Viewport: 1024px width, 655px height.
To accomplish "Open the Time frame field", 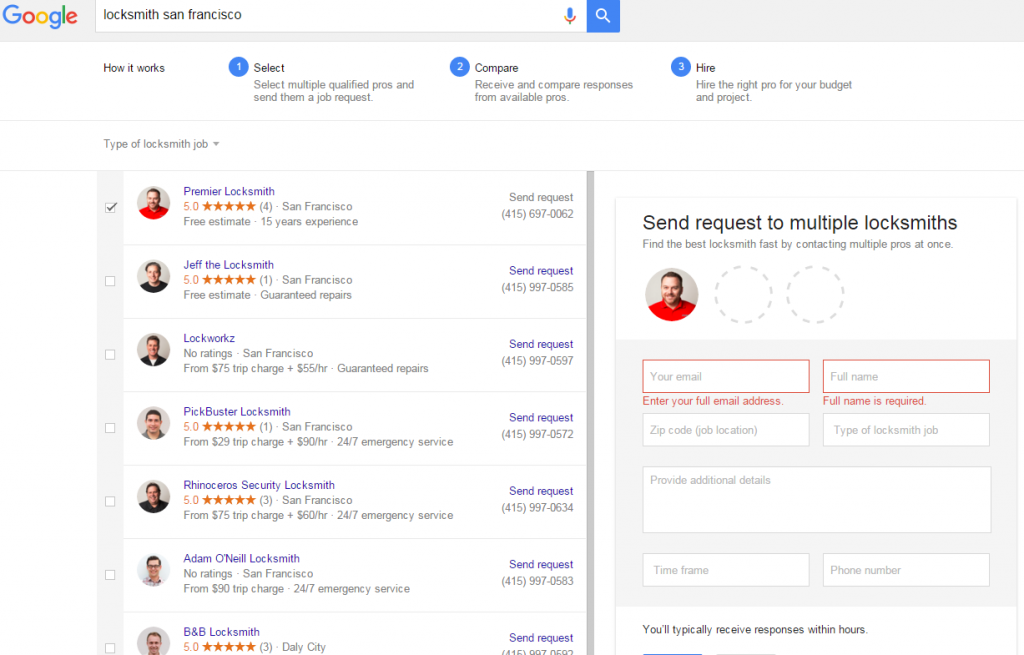I will 725,570.
